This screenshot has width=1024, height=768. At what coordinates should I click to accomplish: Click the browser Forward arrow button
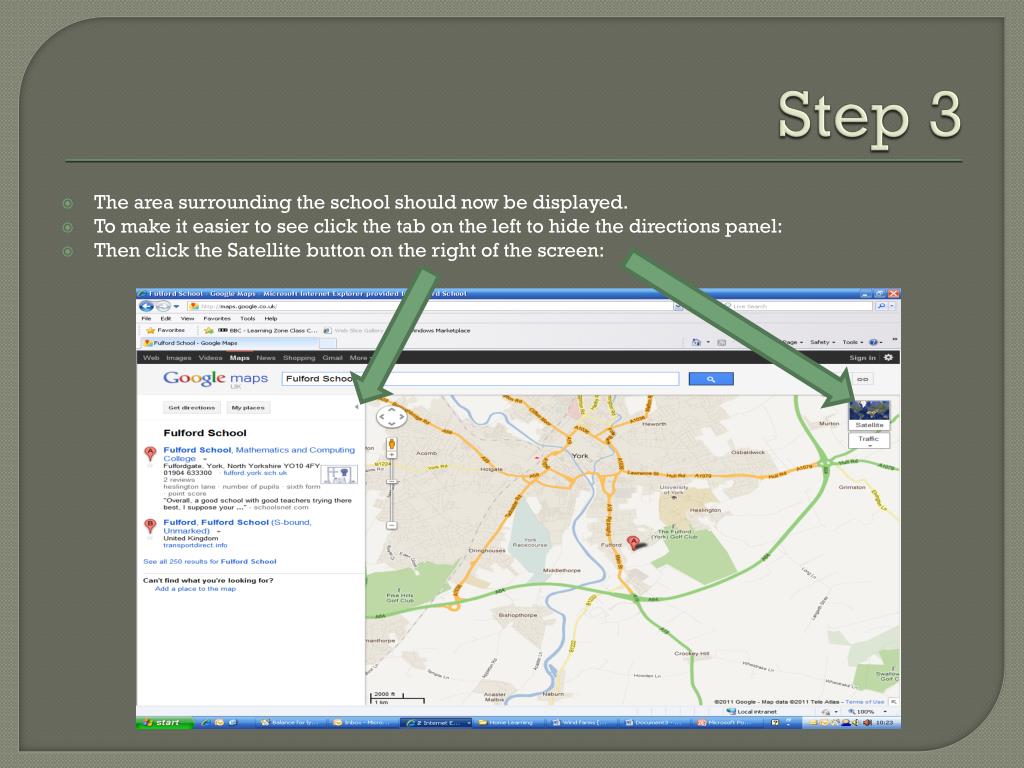coord(163,306)
